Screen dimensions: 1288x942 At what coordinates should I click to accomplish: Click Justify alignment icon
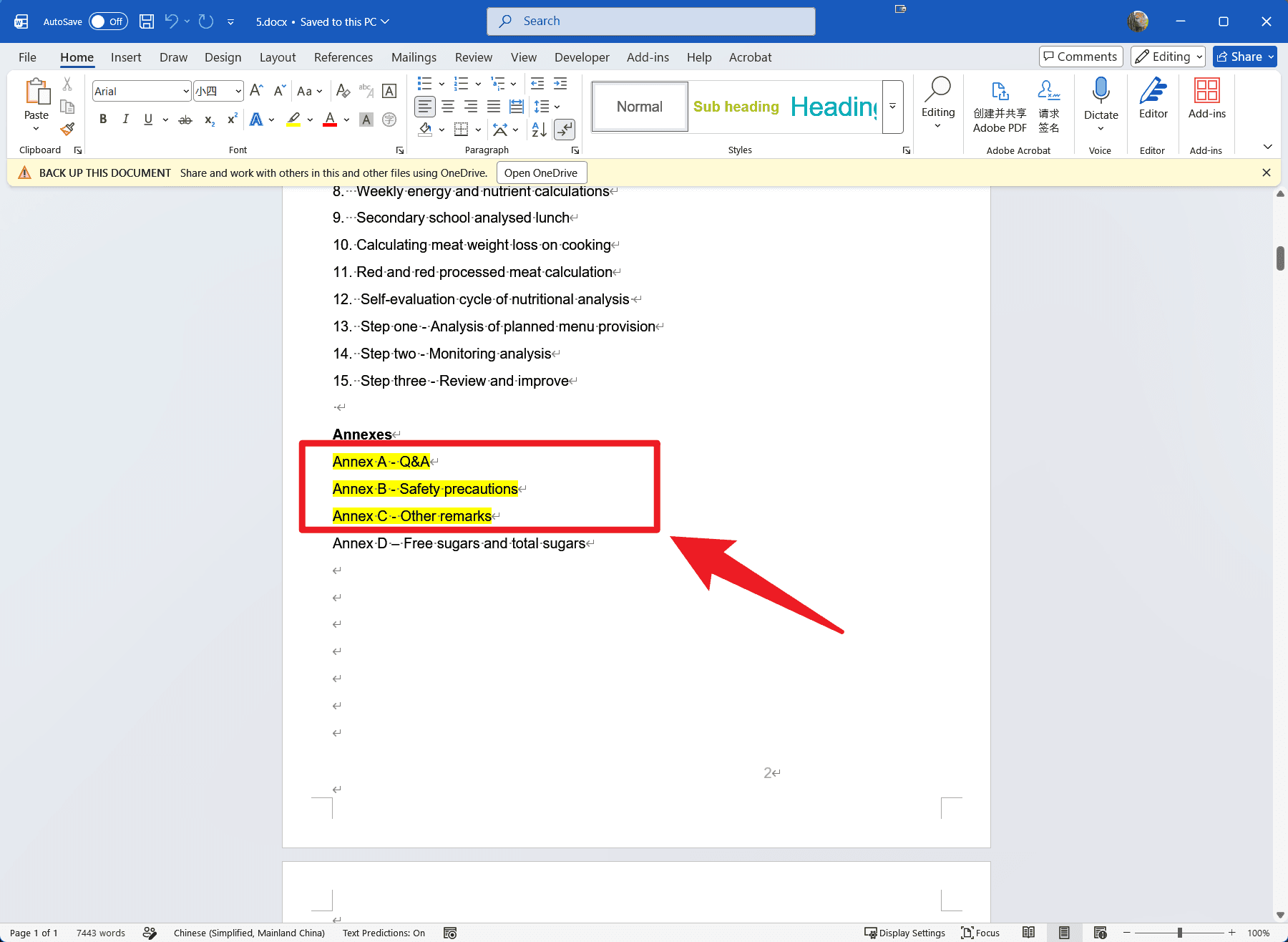[x=494, y=107]
